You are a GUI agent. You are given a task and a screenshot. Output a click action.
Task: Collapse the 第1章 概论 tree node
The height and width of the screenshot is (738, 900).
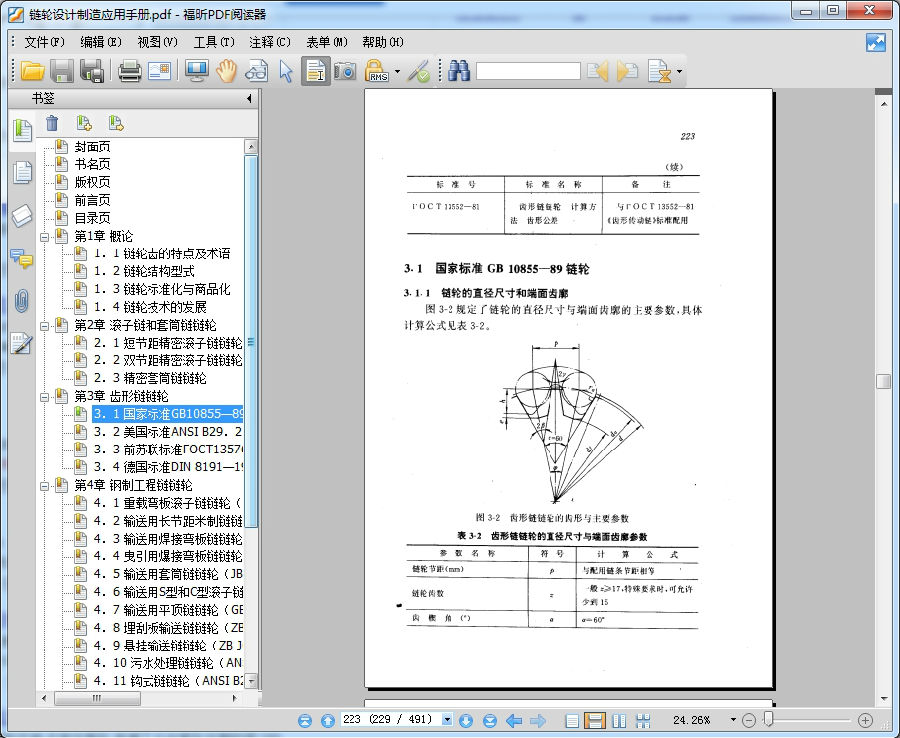pos(44,237)
